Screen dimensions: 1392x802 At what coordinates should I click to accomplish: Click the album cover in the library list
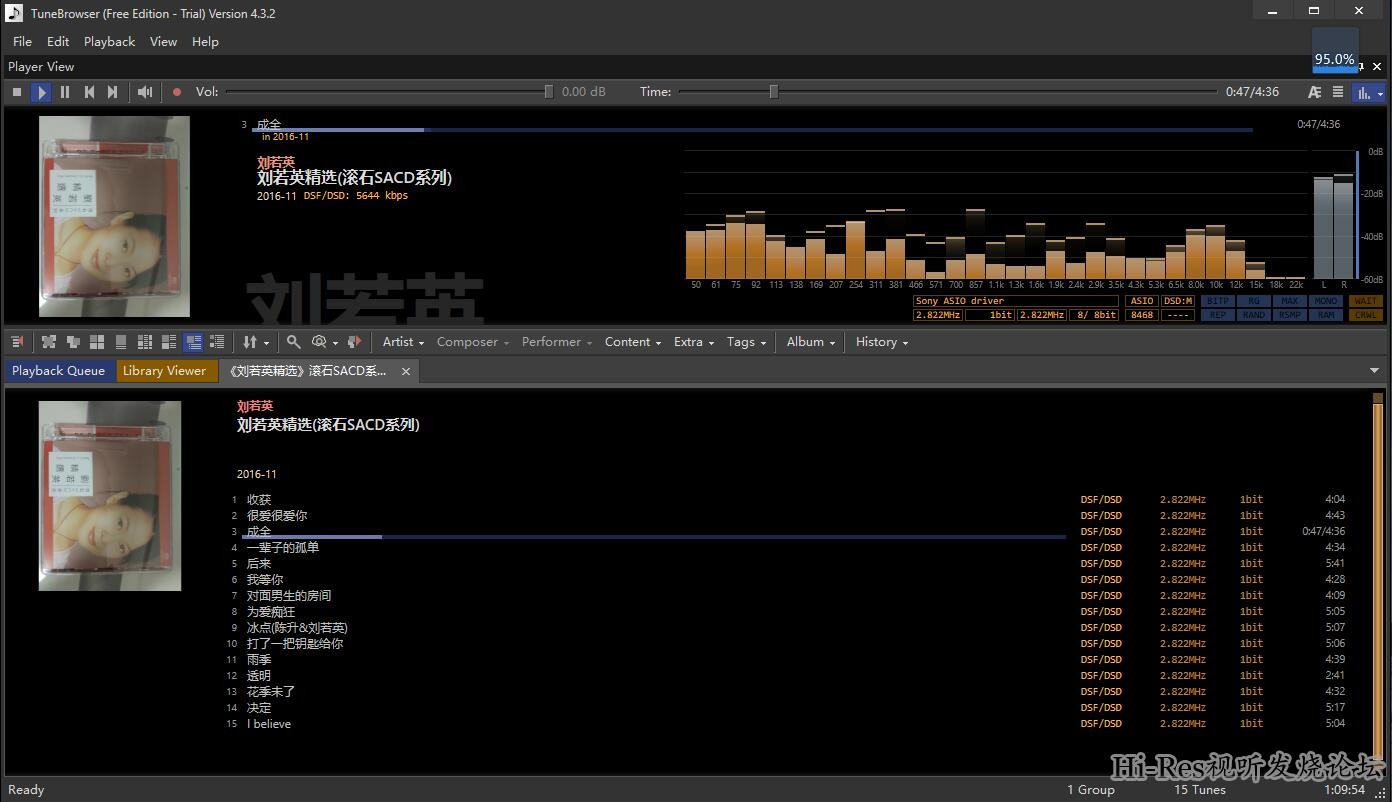tap(110, 496)
